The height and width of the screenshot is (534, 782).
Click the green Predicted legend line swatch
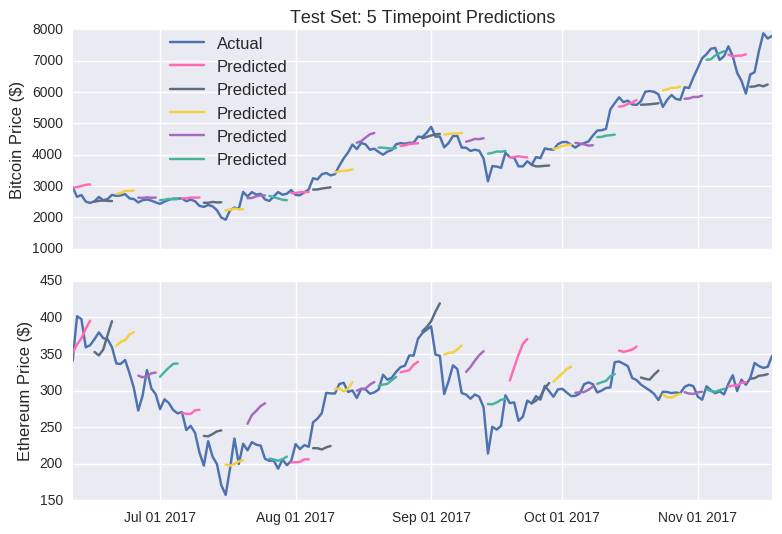pyautogui.click(x=187, y=159)
